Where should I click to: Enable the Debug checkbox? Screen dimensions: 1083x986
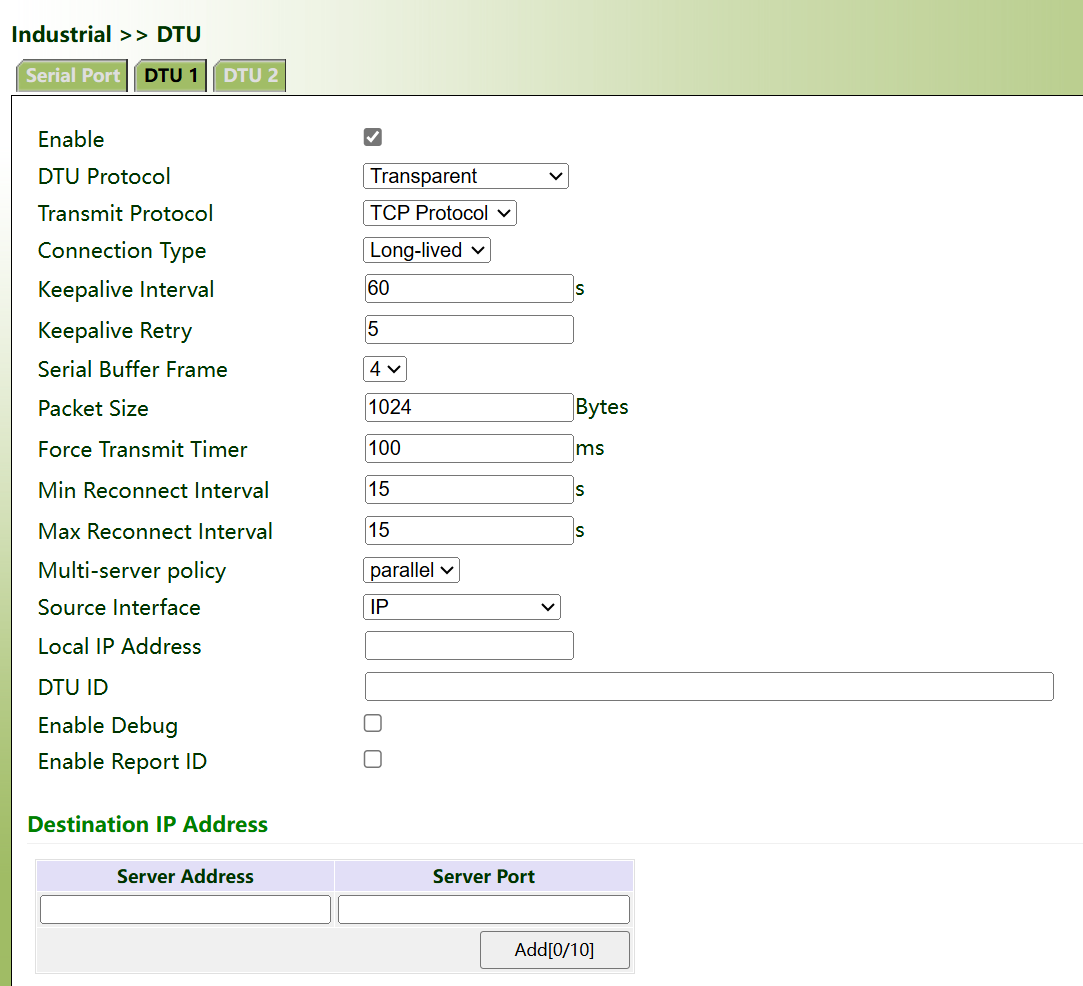point(373,723)
